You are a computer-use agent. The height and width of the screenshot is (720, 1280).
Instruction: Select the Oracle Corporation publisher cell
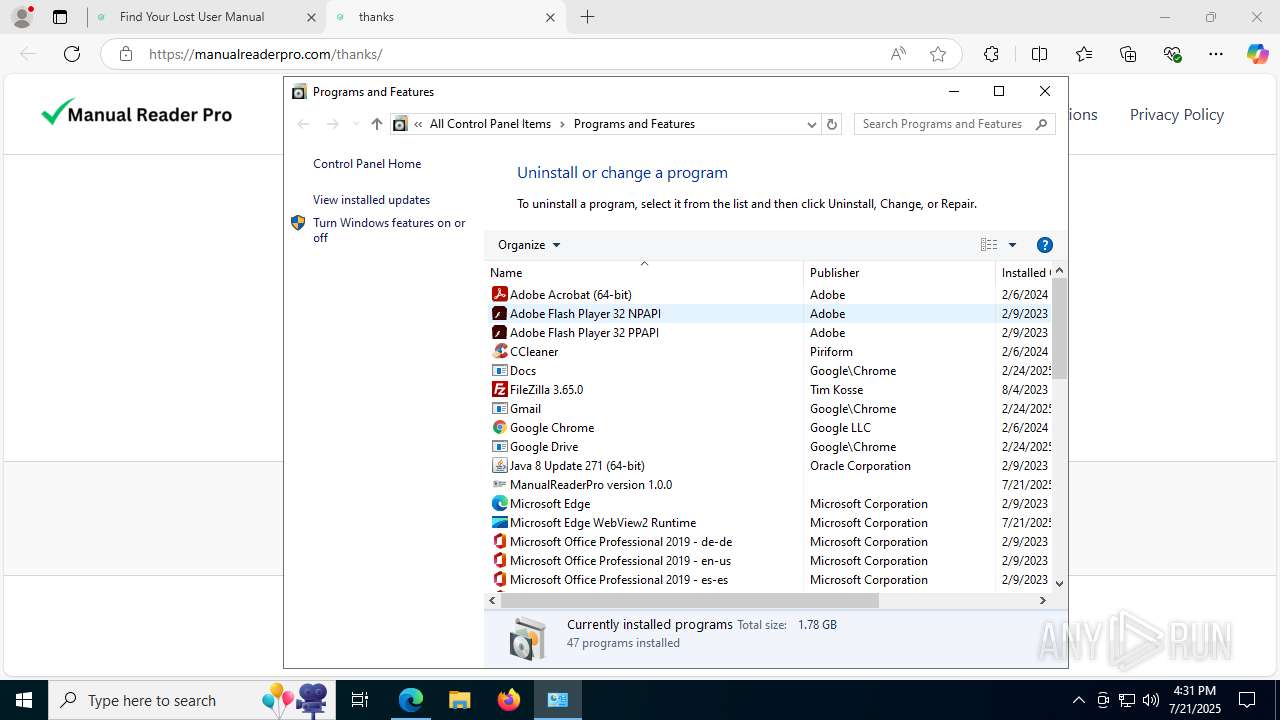pyautogui.click(x=860, y=465)
